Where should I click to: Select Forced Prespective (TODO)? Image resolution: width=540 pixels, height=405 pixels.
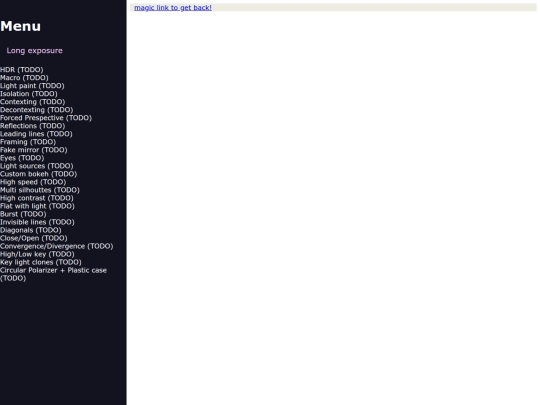point(46,118)
